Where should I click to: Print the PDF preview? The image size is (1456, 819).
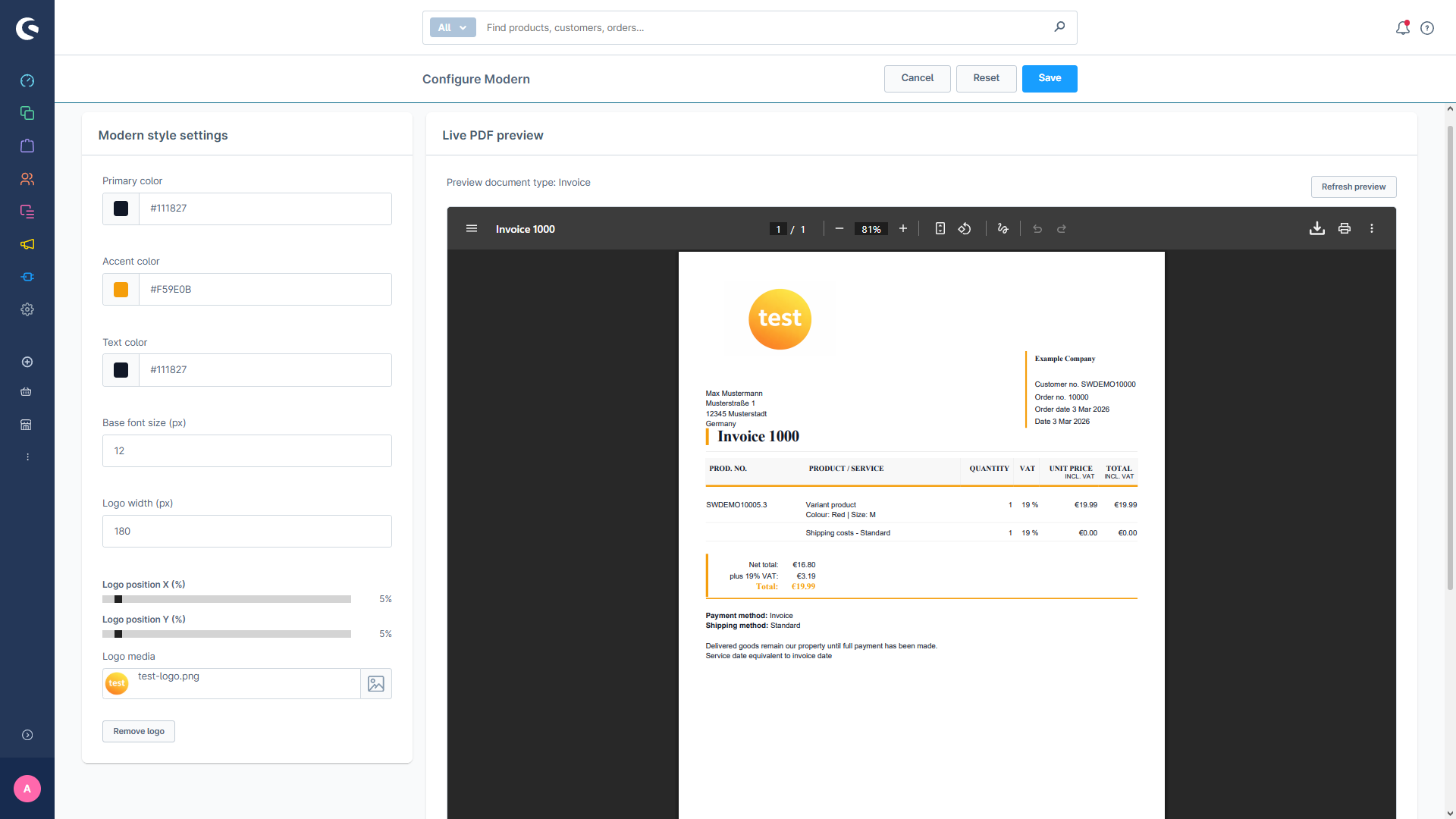point(1344,229)
